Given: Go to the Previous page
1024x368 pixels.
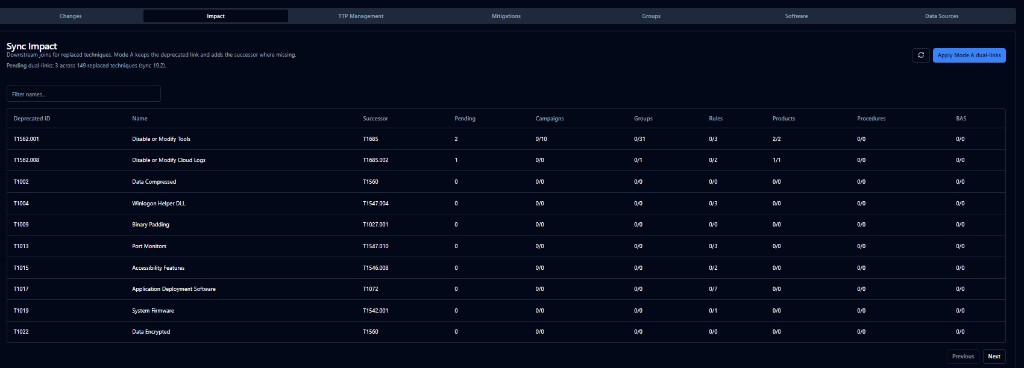Looking at the screenshot, I should click(963, 356).
